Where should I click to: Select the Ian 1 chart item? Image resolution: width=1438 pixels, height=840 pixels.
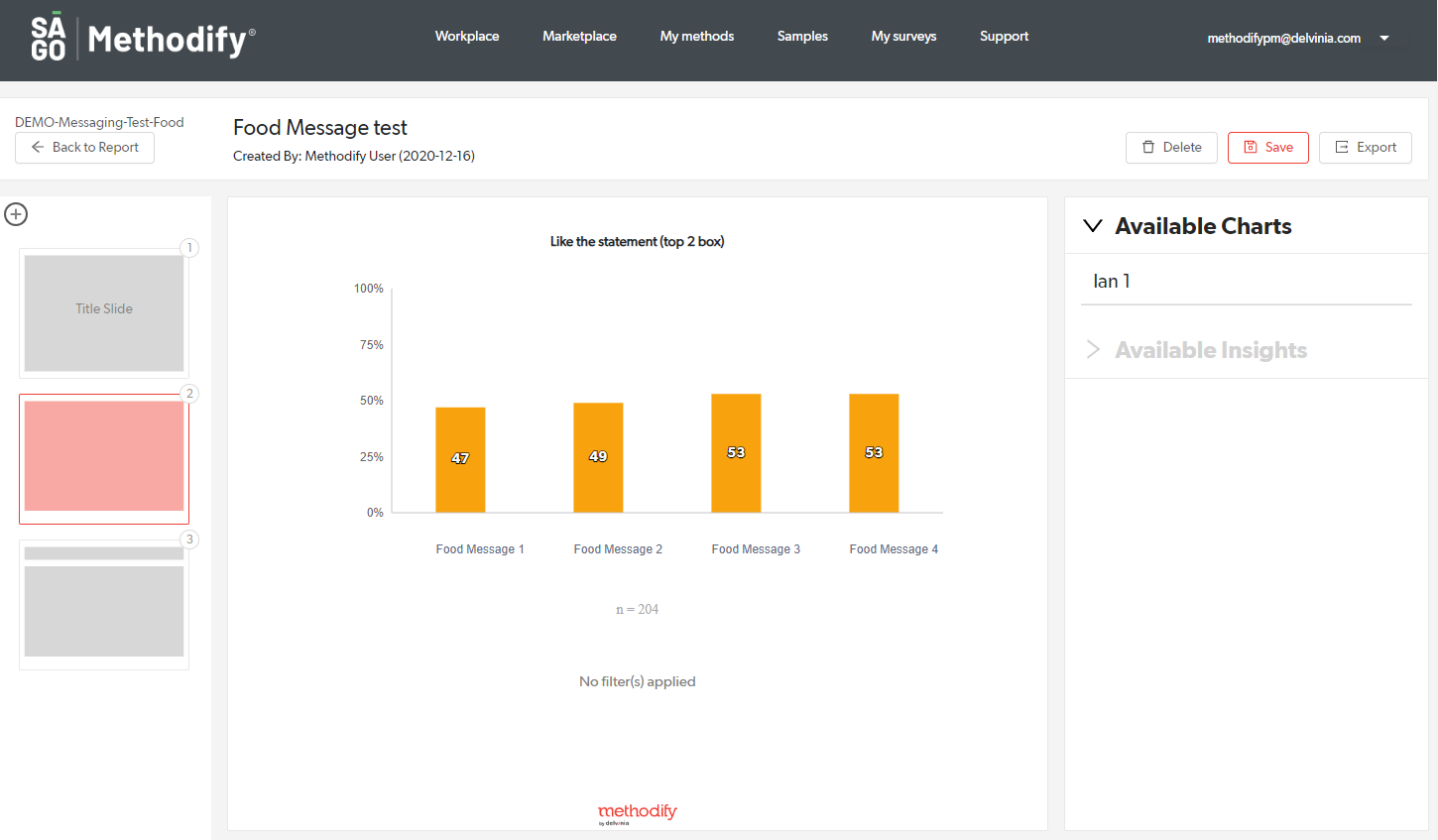[1112, 282]
